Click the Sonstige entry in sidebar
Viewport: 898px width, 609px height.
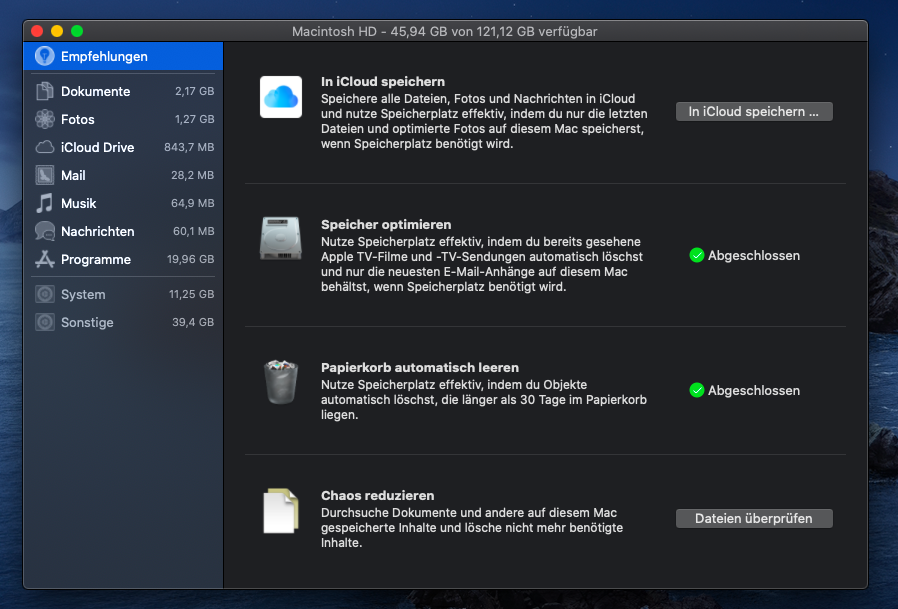tap(87, 322)
